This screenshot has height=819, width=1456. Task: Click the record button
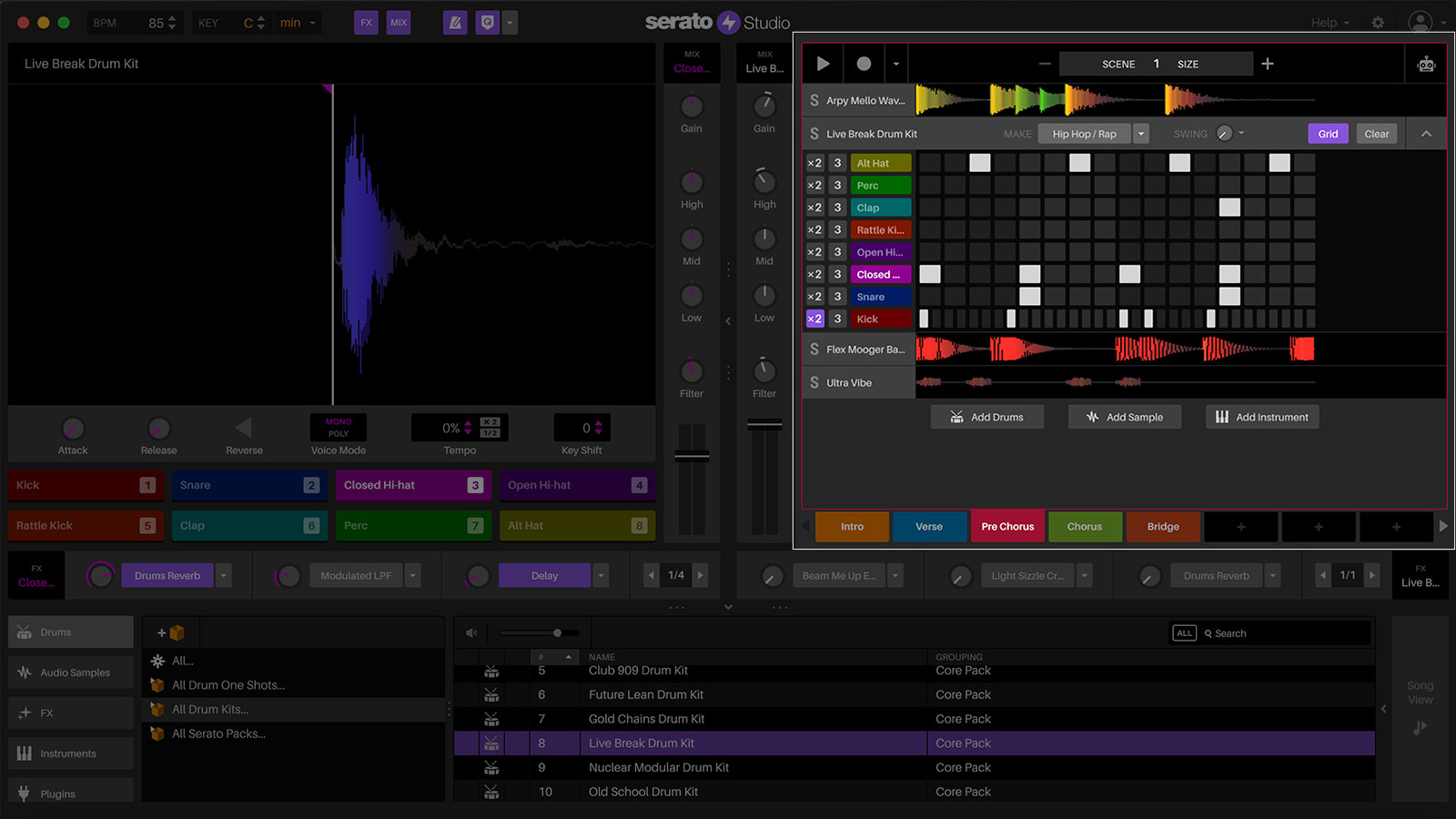click(x=864, y=64)
